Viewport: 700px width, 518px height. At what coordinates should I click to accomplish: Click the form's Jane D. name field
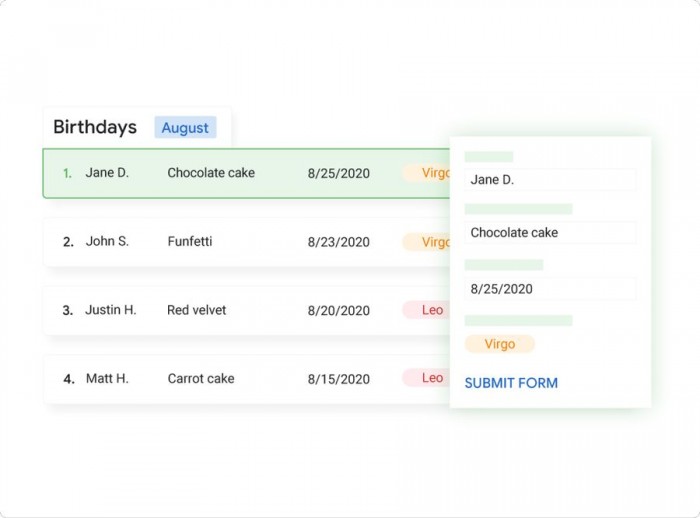[550, 180]
